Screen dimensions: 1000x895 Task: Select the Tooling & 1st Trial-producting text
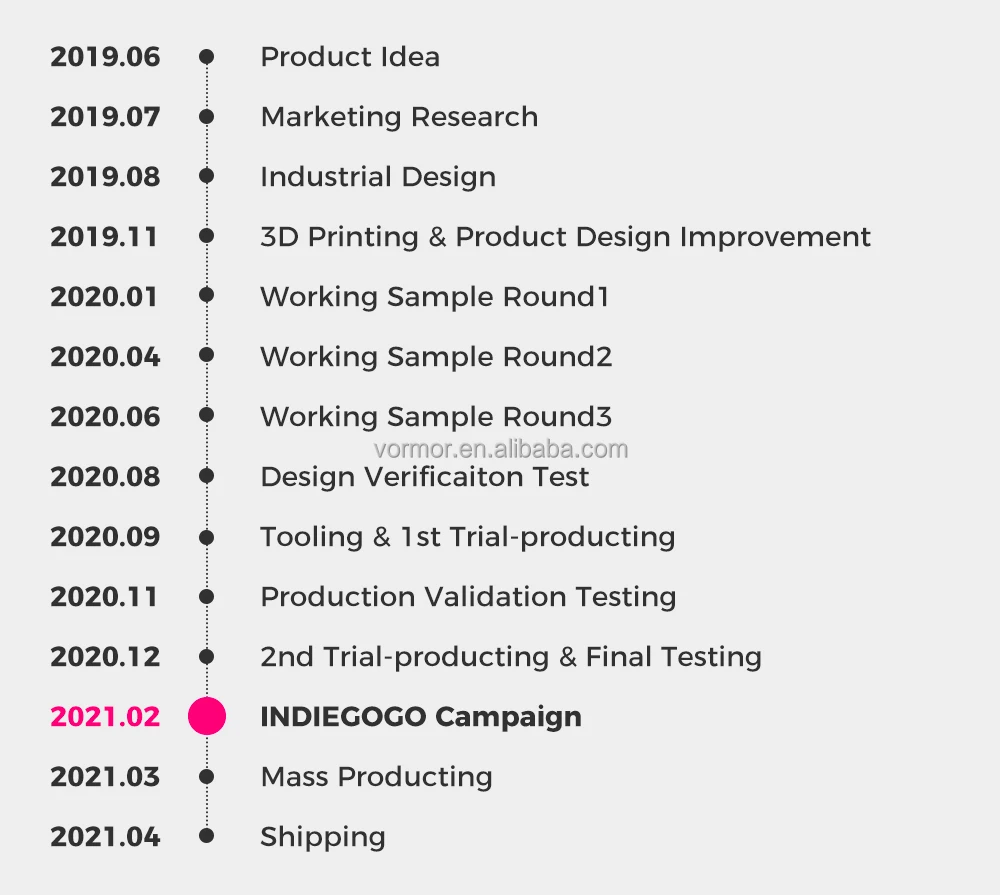467,537
